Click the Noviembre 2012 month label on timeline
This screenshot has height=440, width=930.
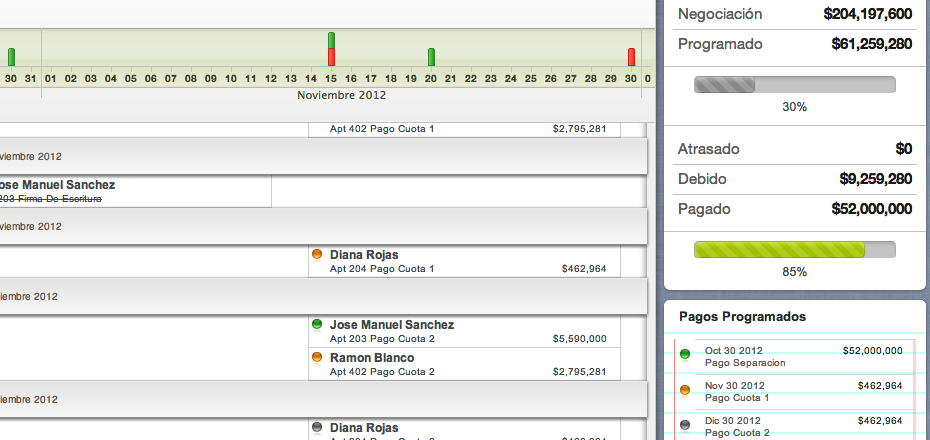click(x=341, y=95)
